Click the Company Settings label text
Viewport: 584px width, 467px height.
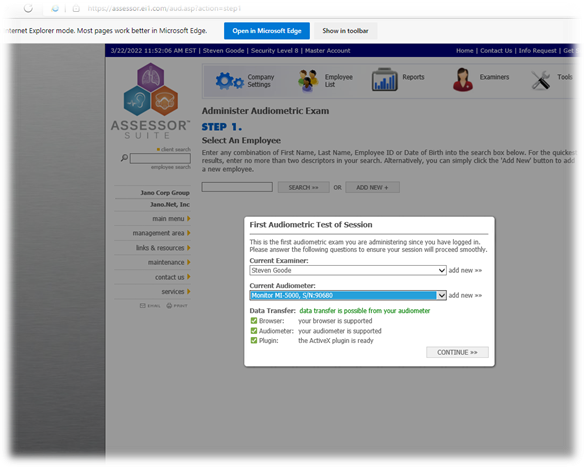click(x=261, y=80)
